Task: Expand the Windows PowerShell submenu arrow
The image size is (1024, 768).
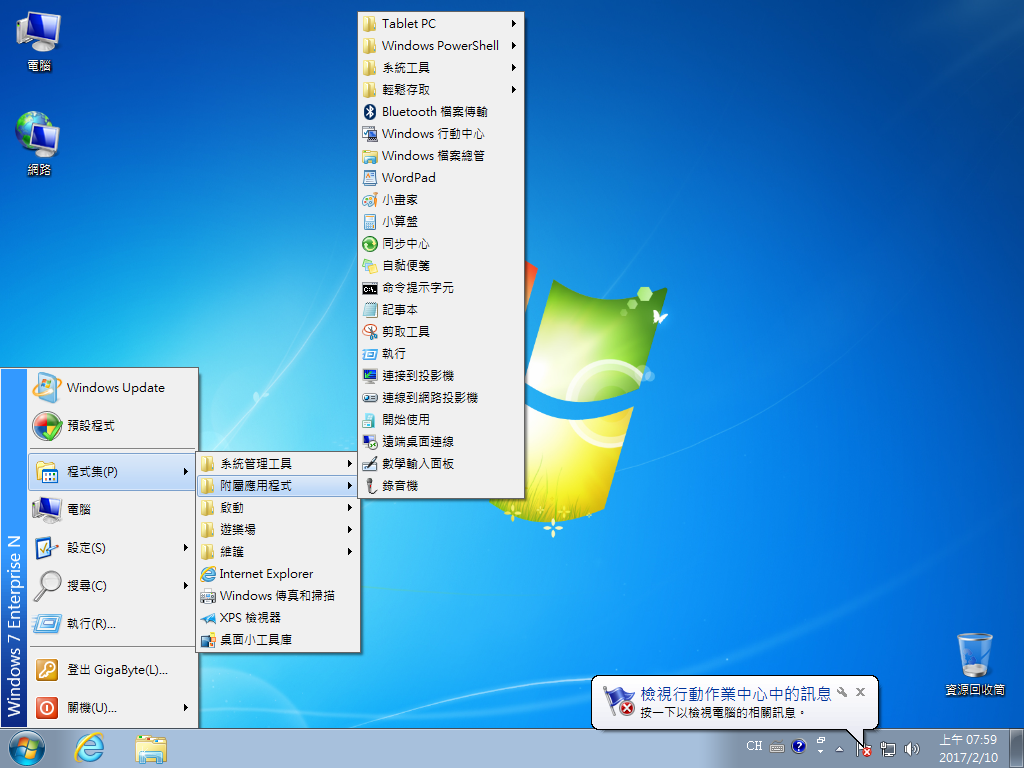Action: pos(514,46)
